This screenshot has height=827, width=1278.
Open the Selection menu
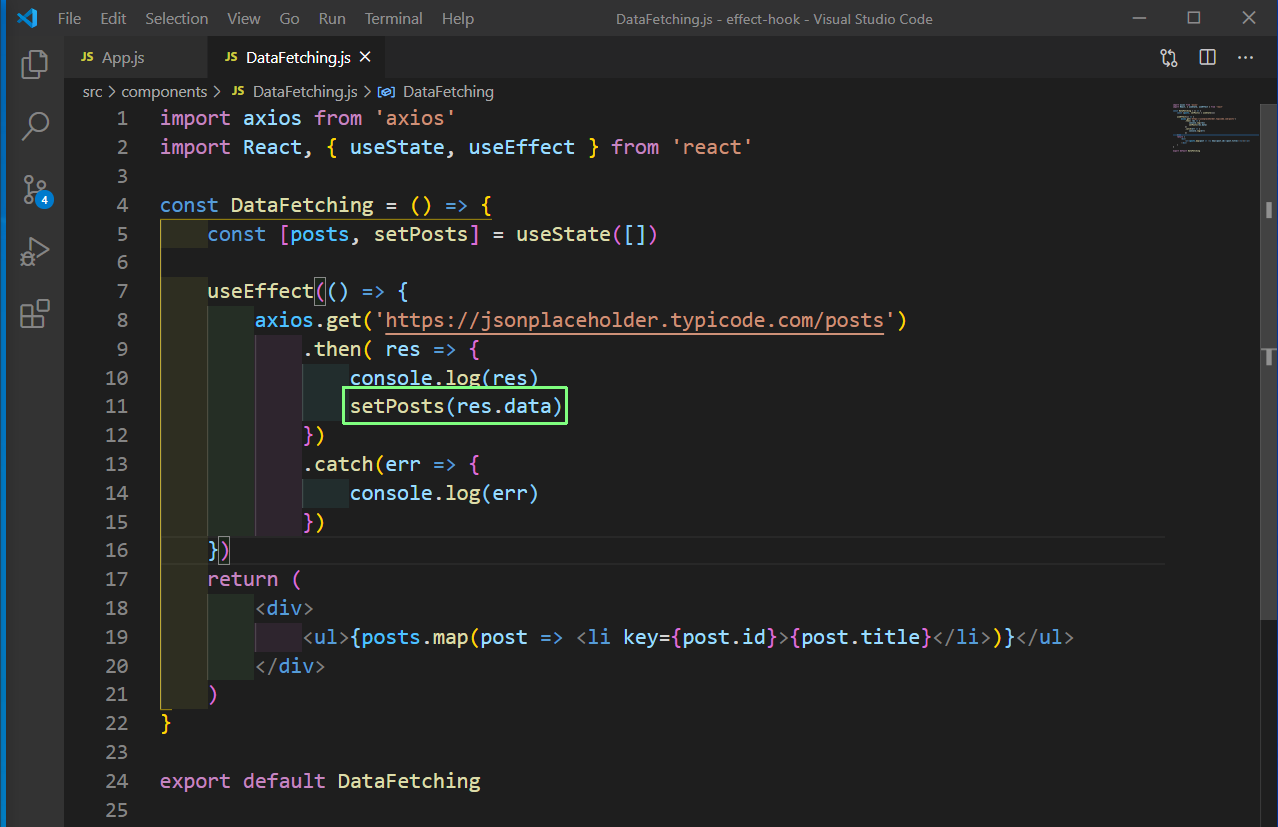(x=177, y=19)
